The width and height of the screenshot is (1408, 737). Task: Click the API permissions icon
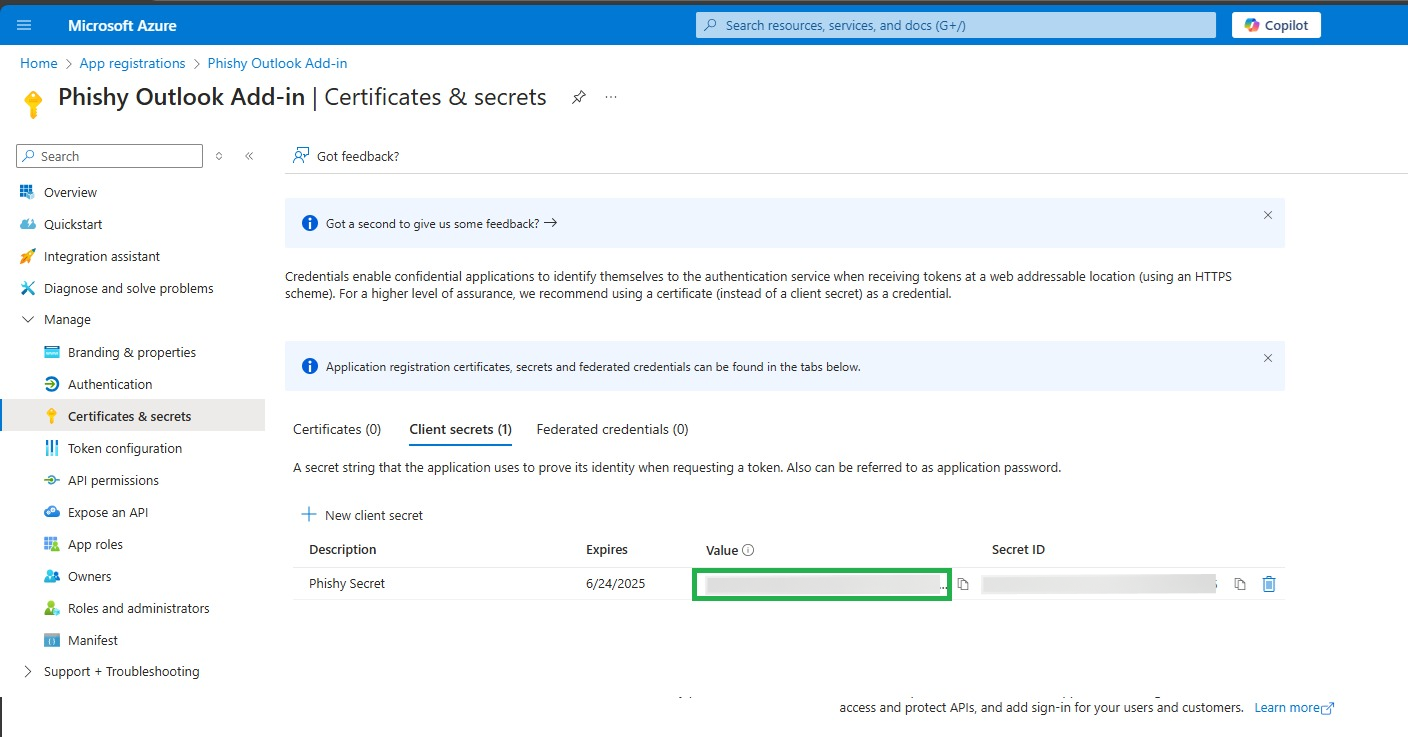click(x=52, y=480)
